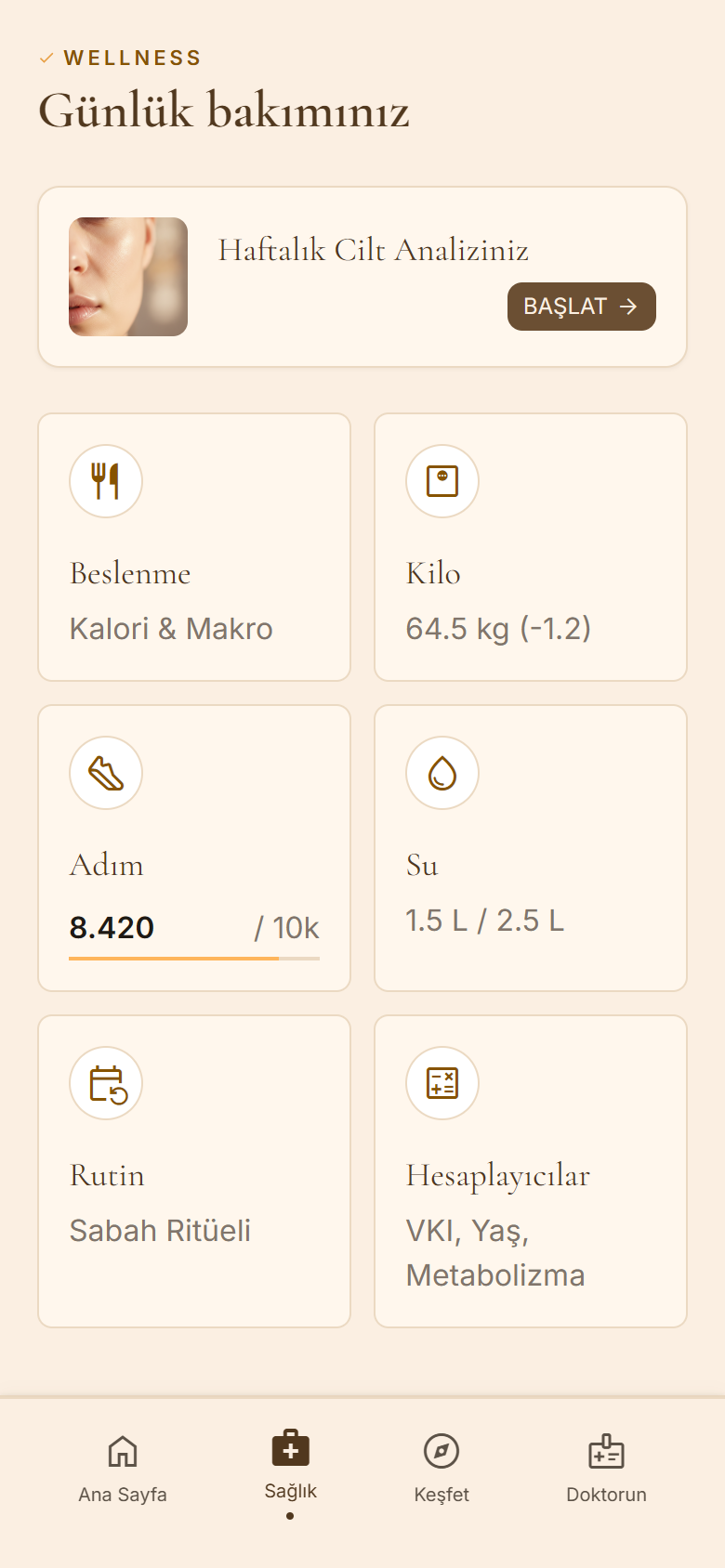This screenshot has width=725, height=1568.
Task: Open the VKI, Yaş, Metabolizma calculators
Action: pos(495,1253)
